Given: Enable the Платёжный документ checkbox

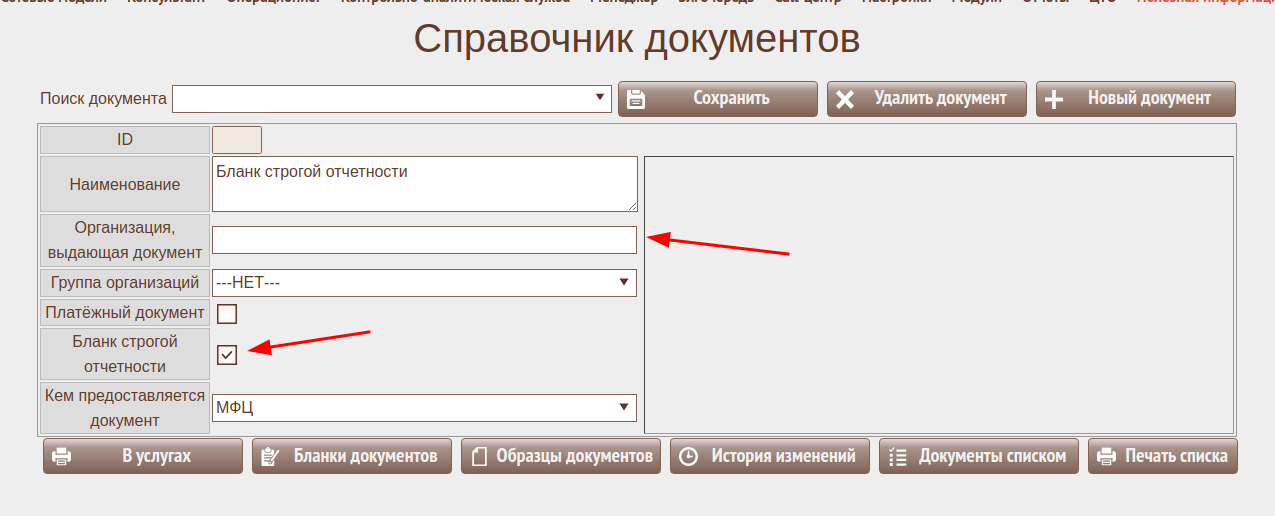Looking at the screenshot, I should (x=227, y=314).
